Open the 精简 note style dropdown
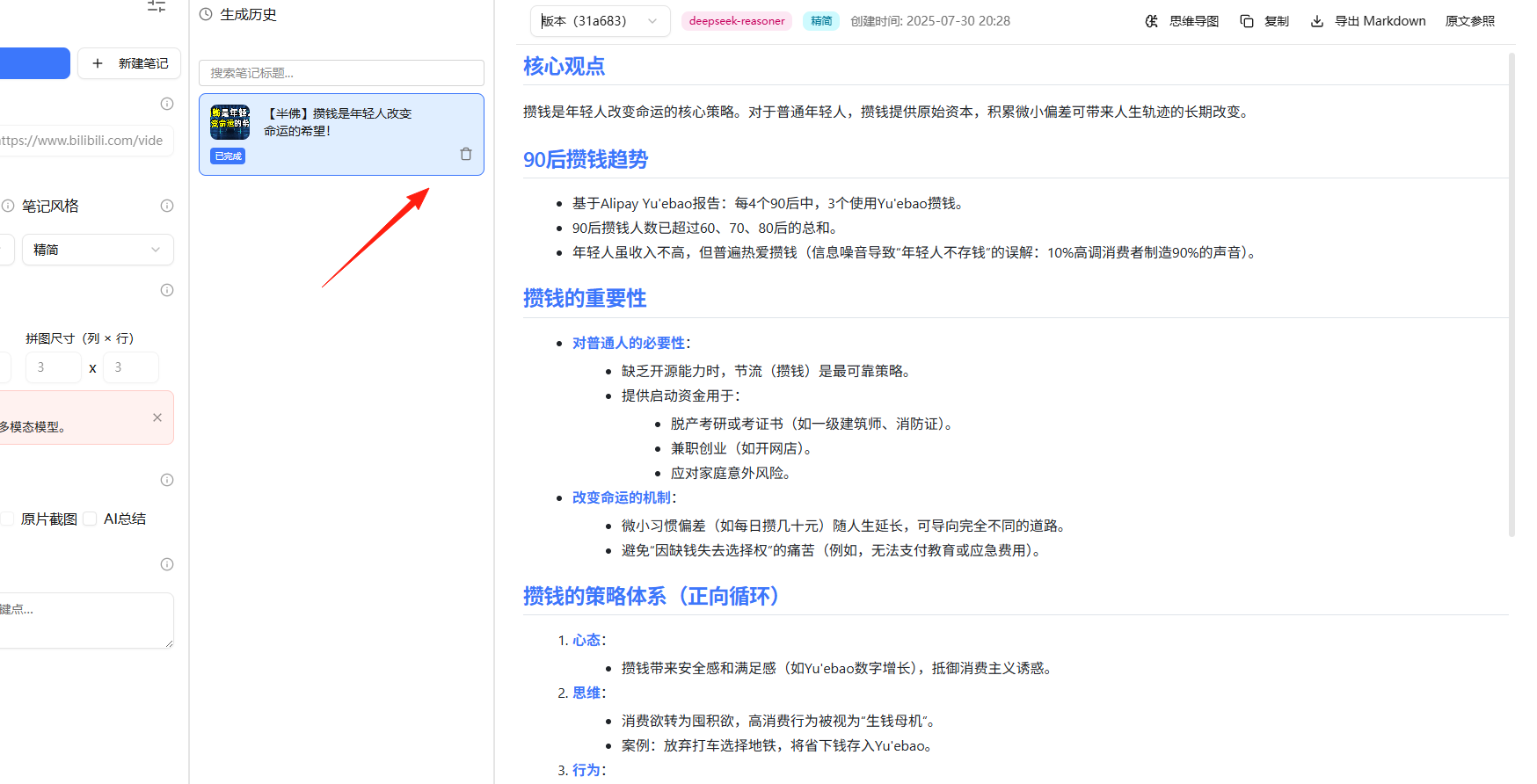The width and height of the screenshot is (1537, 784). [x=98, y=250]
